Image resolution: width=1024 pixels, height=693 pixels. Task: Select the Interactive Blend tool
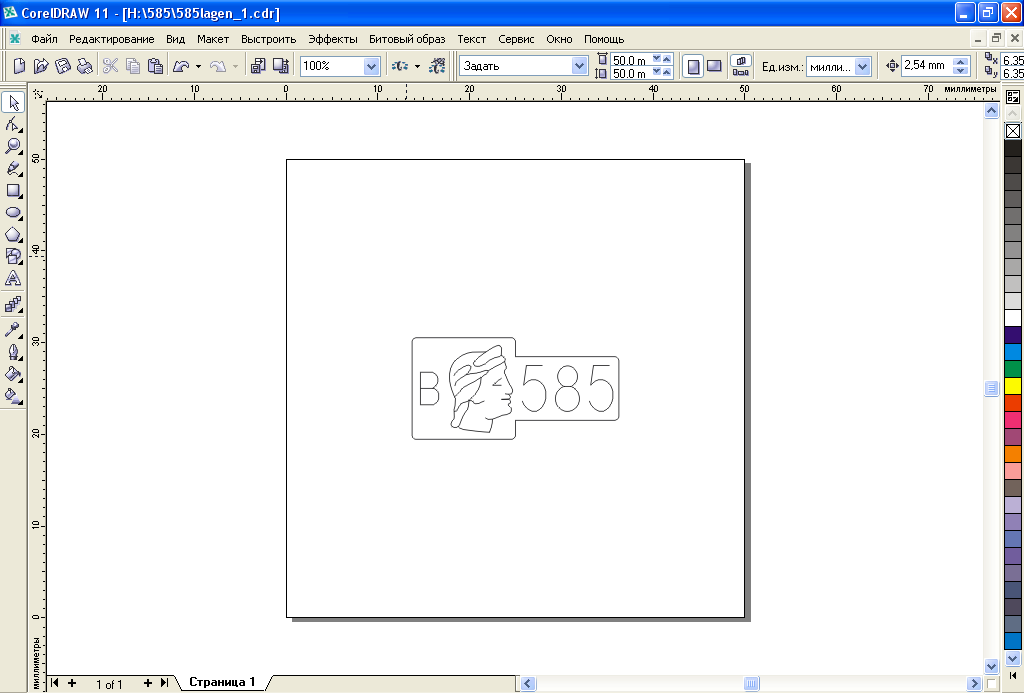(x=13, y=305)
